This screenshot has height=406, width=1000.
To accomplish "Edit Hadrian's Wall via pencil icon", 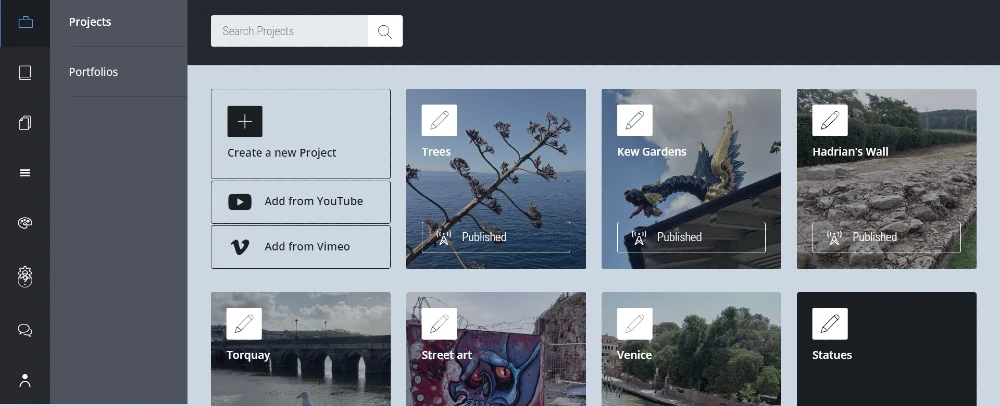I will [x=830, y=120].
